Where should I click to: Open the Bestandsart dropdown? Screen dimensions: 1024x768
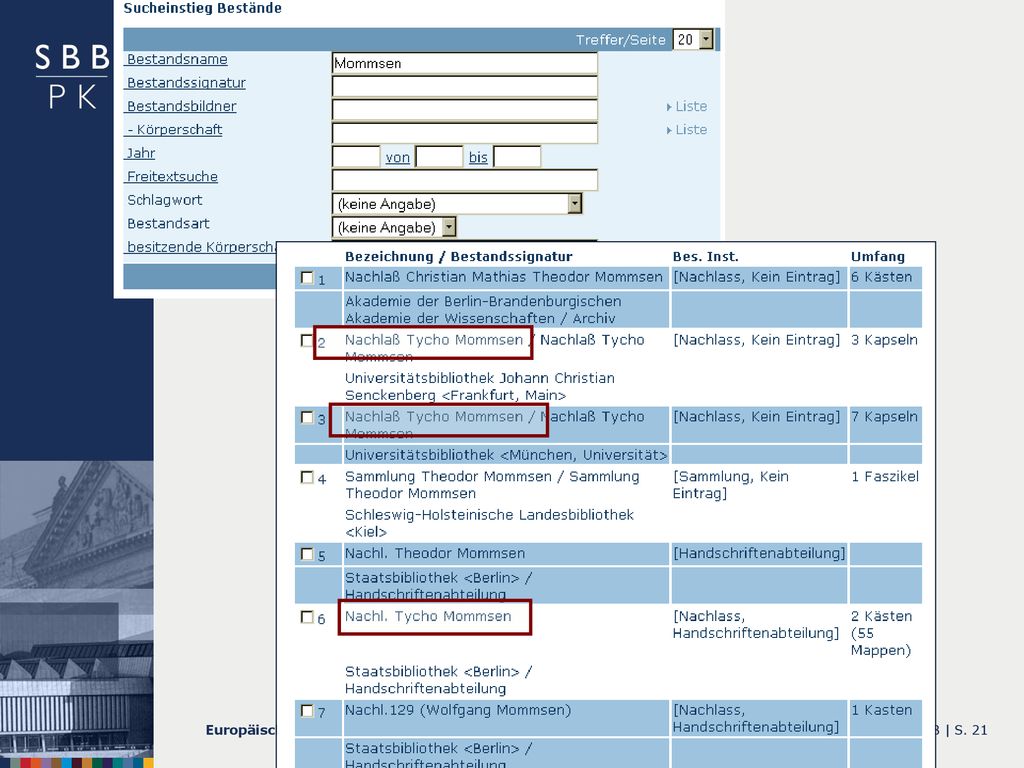click(394, 227)
